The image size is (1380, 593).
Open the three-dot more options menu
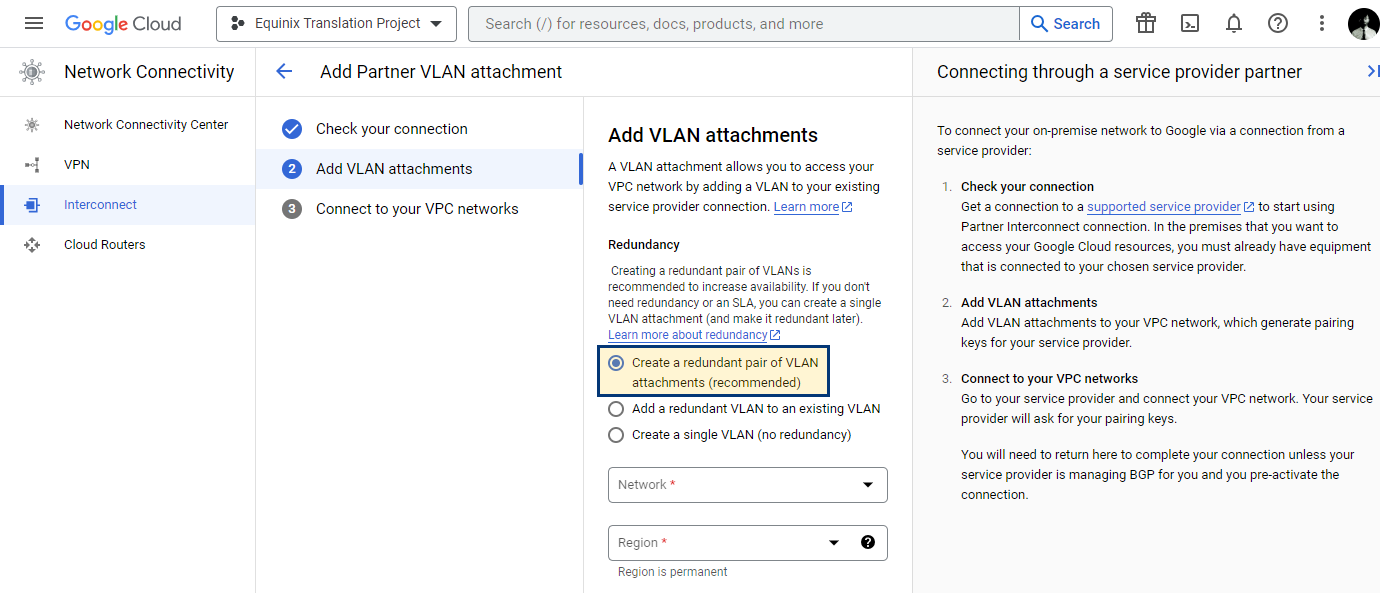coord(1322,23)
